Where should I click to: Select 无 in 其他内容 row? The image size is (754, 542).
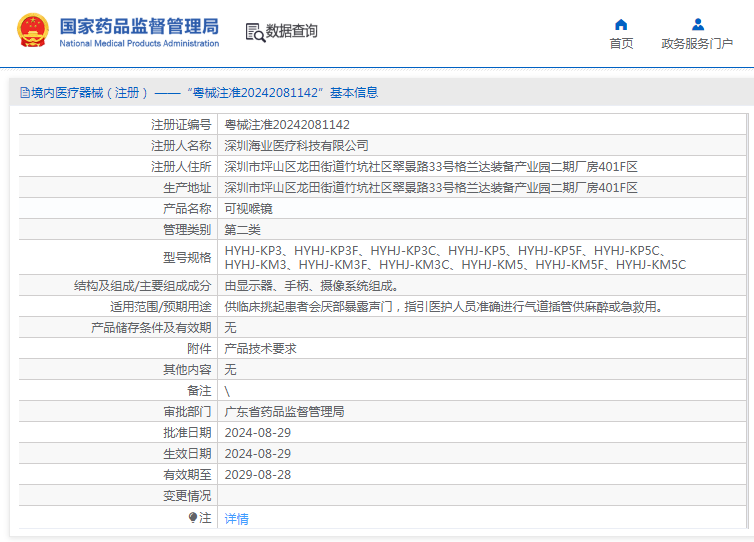click(230, 369)
